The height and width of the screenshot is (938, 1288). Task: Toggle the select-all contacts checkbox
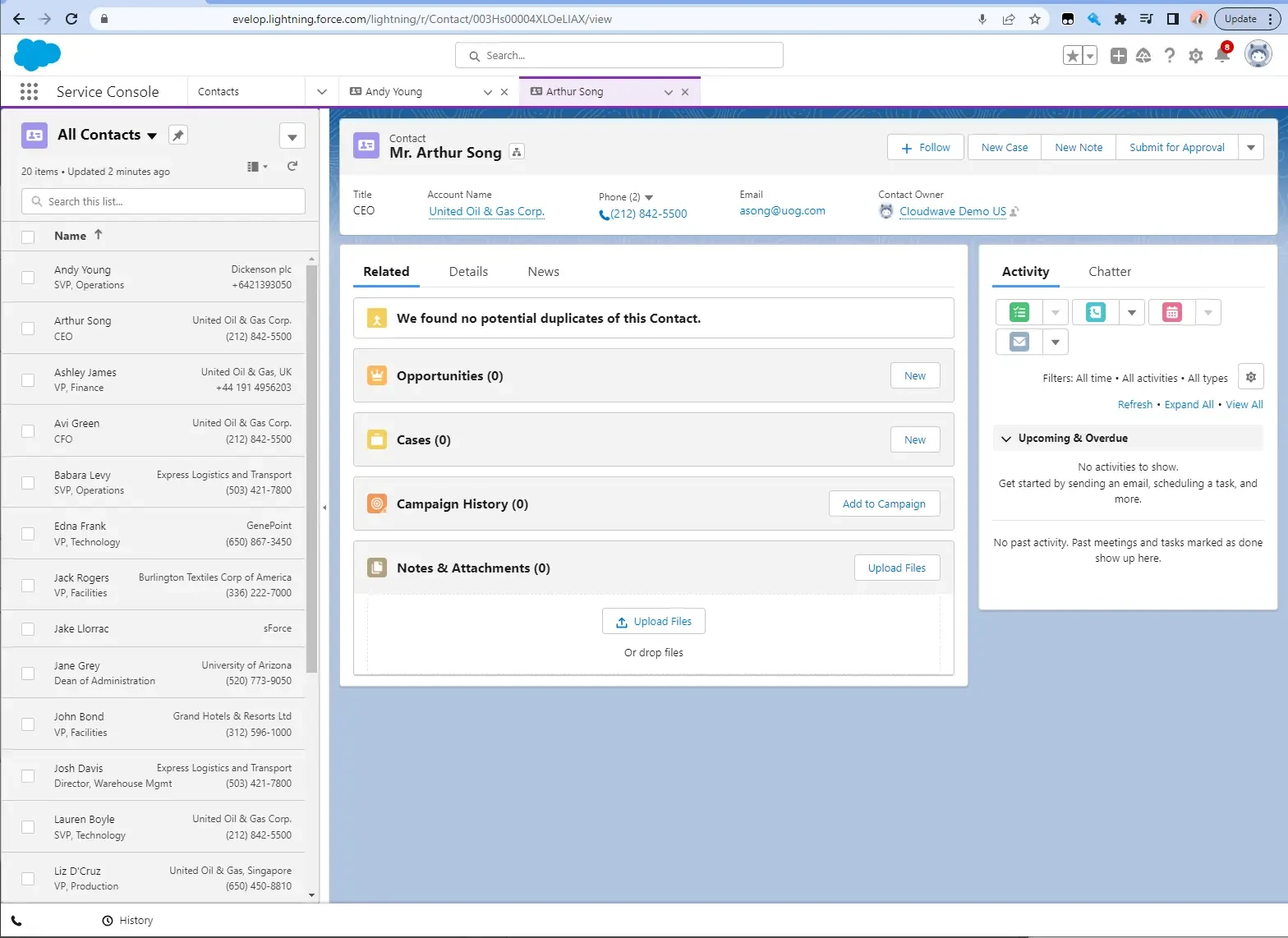tap(28, 237)
